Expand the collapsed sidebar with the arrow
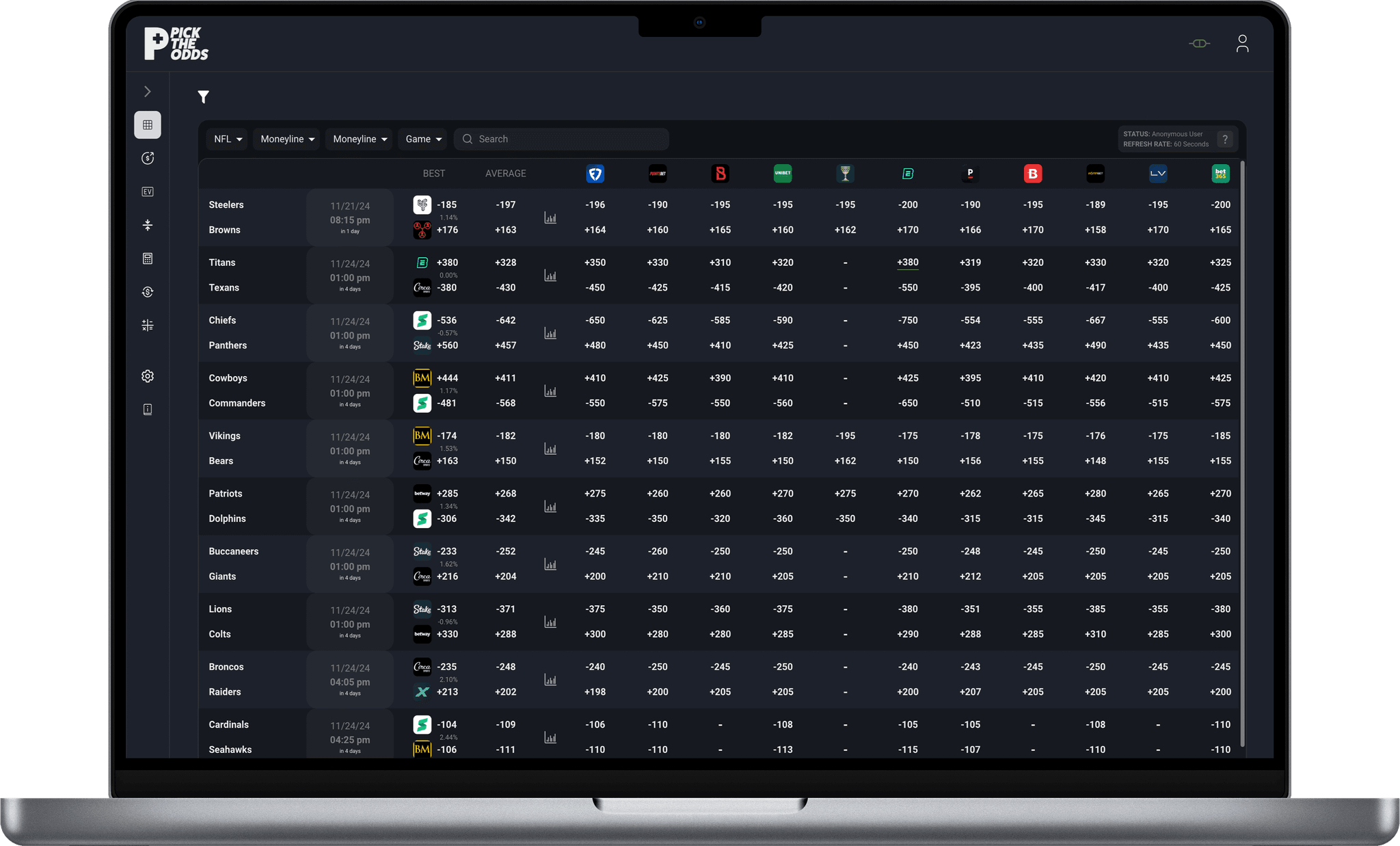 click(x=148, y=91)
